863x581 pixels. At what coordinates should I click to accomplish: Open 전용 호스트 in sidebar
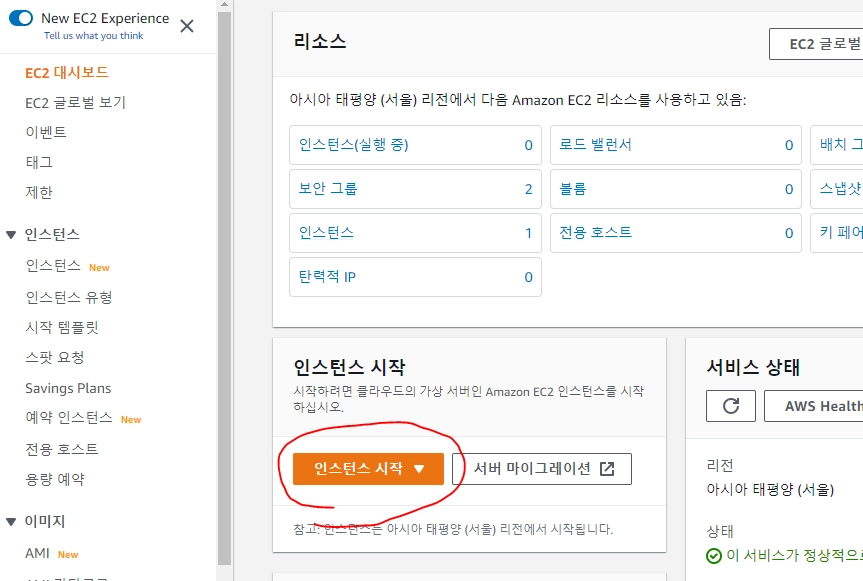[x=62, y=450]
